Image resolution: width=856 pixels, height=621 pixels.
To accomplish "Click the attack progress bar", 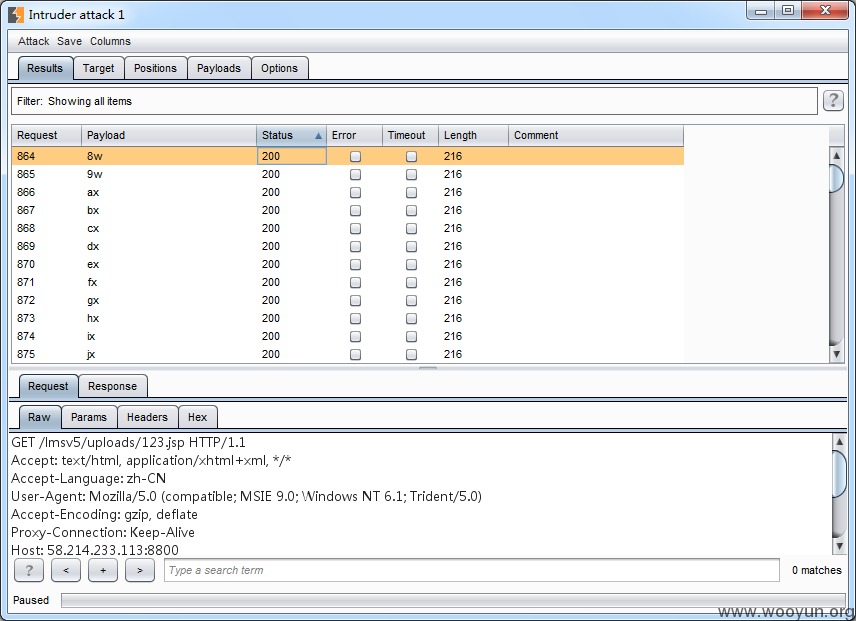I will point(453,600).
